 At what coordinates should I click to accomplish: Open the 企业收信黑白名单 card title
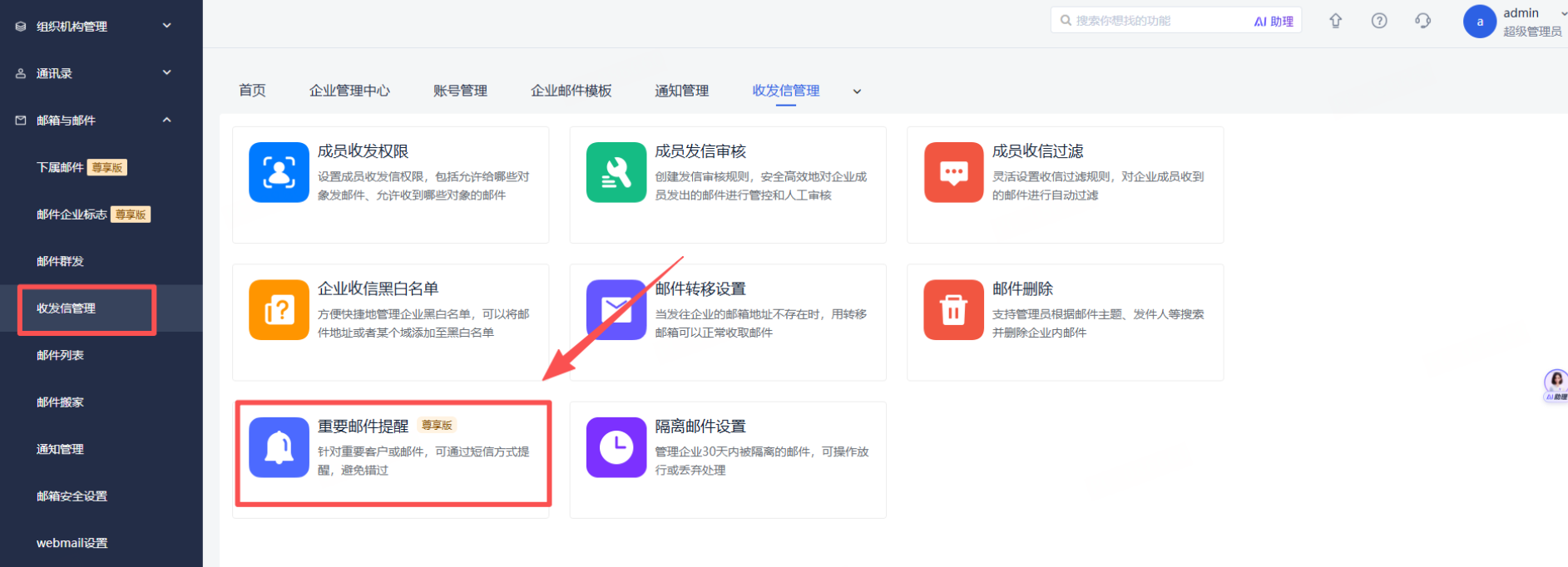378,288
